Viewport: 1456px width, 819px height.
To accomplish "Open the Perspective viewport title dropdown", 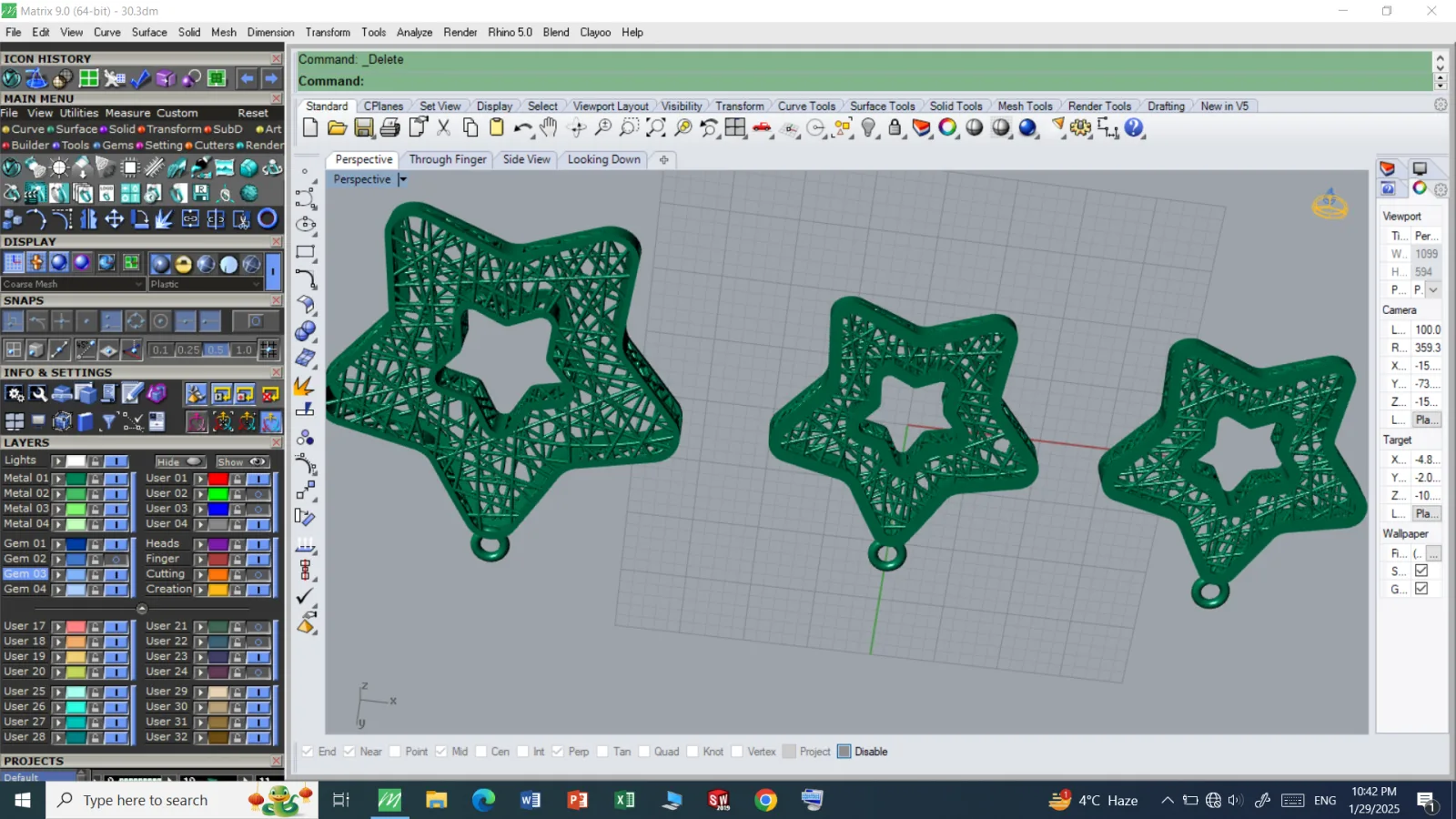I will point(402,179).
